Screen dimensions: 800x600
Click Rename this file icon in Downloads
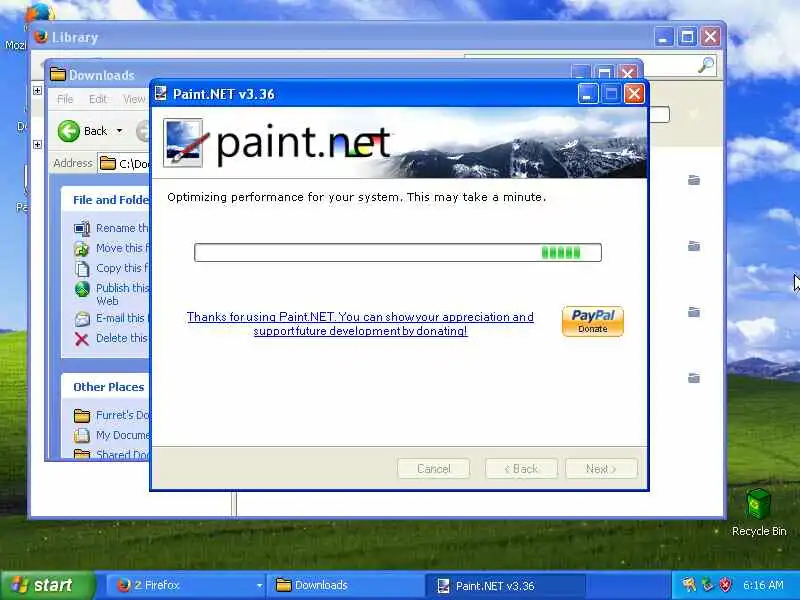pyautogui.click(x=82, y=228)
